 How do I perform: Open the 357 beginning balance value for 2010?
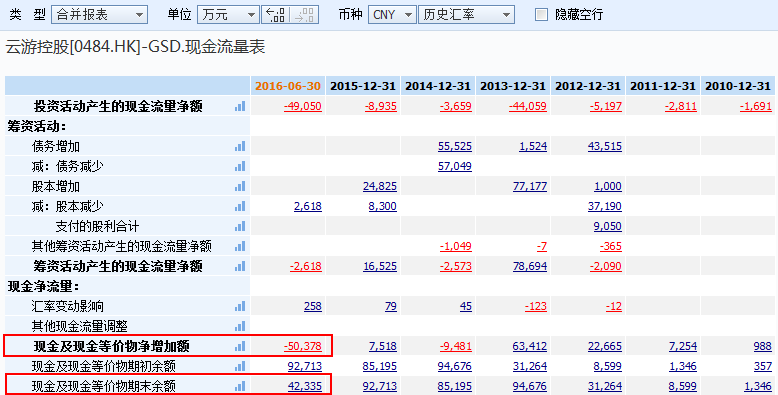pyautogui.click(x=763, y=366)
